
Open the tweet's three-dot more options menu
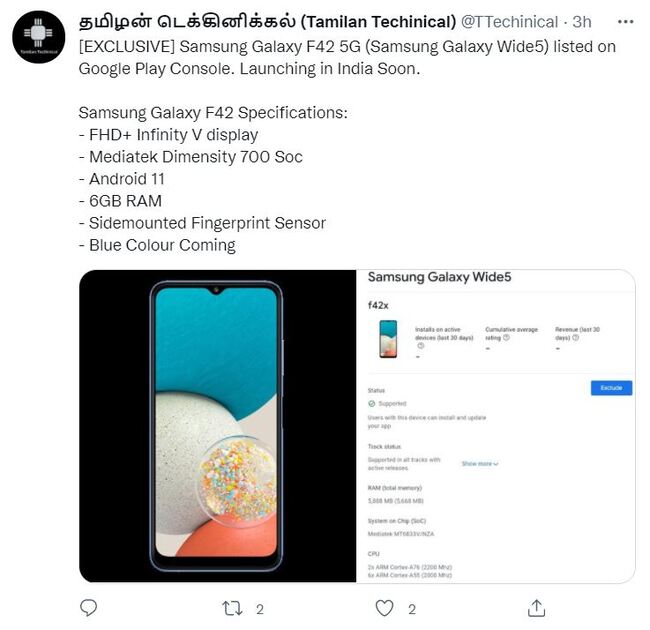[x=625, y=22]
